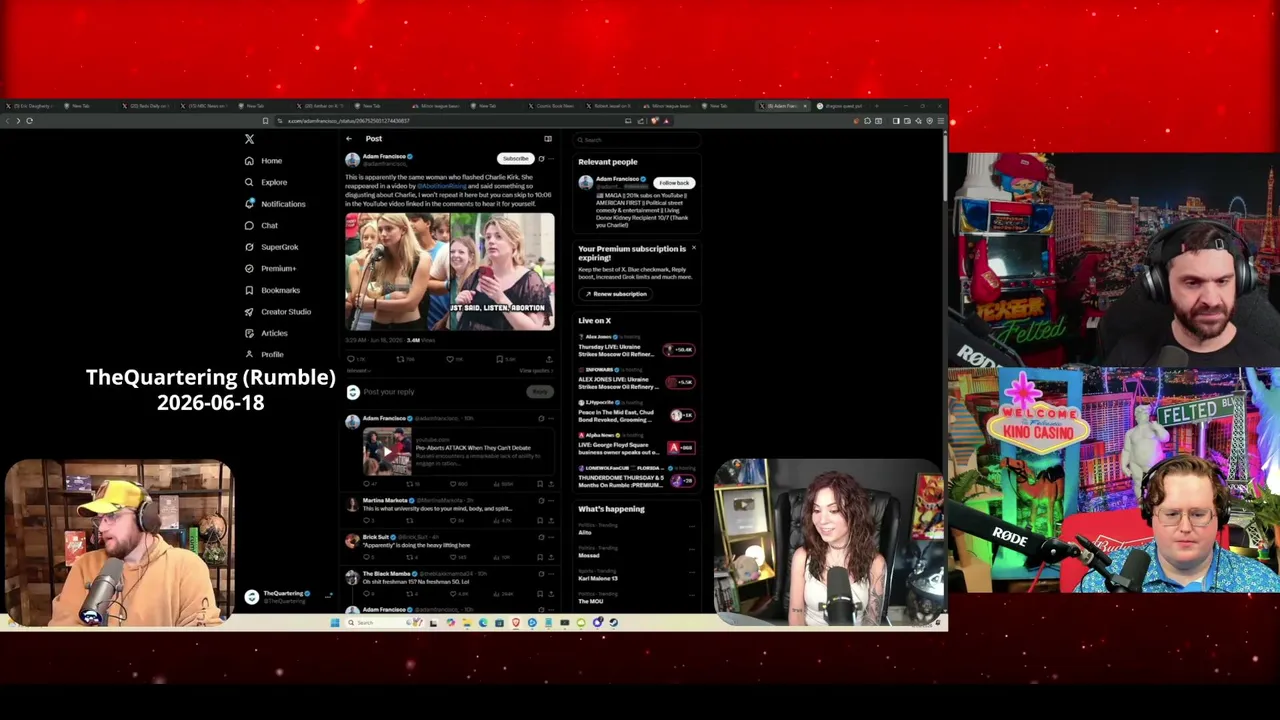Open Alex Jones Thursday LIVE stream
Viewport: 1280px width, 720px height.
(636, 348)
